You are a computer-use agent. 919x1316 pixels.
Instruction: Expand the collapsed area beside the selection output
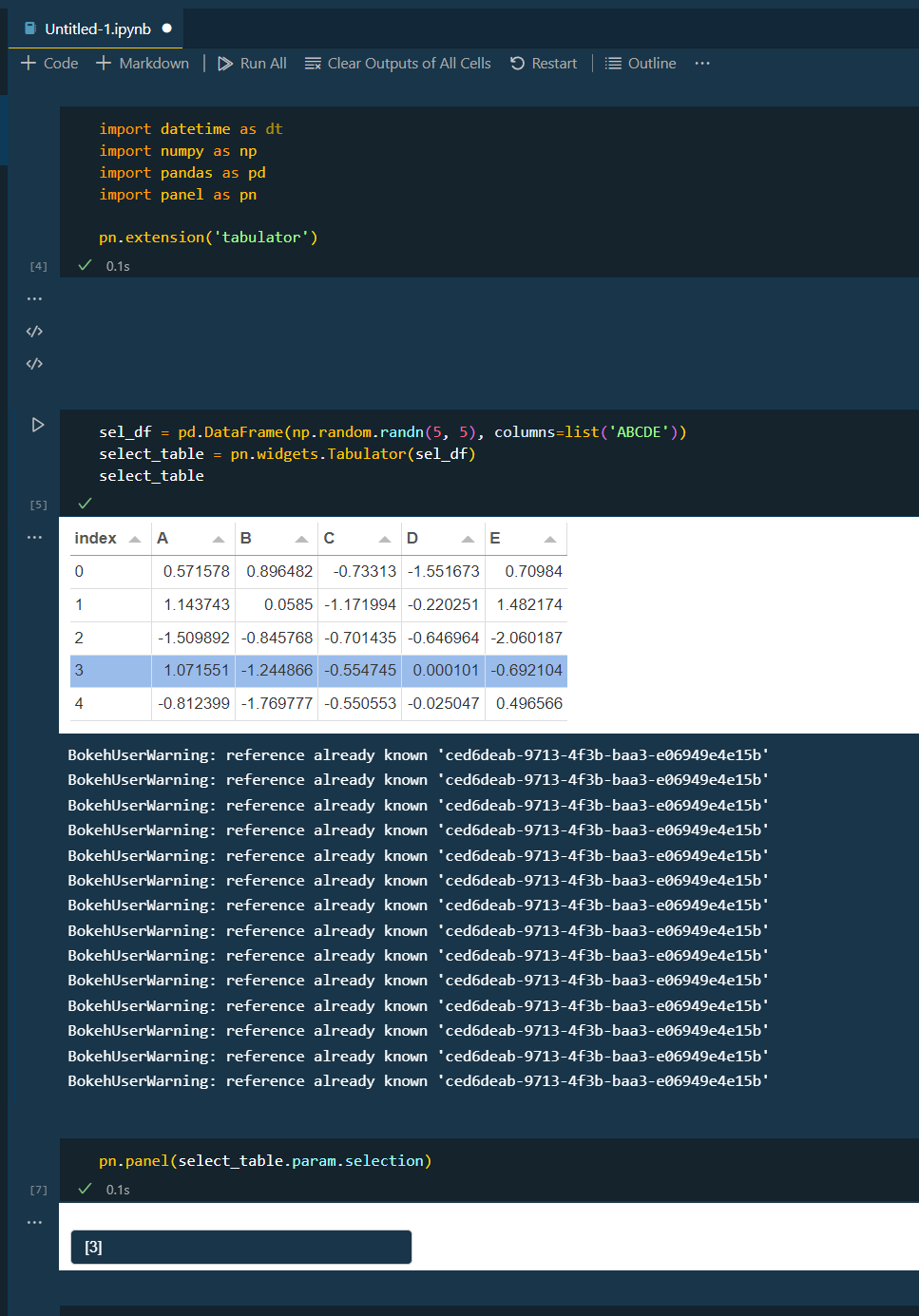pos(34,1221)
